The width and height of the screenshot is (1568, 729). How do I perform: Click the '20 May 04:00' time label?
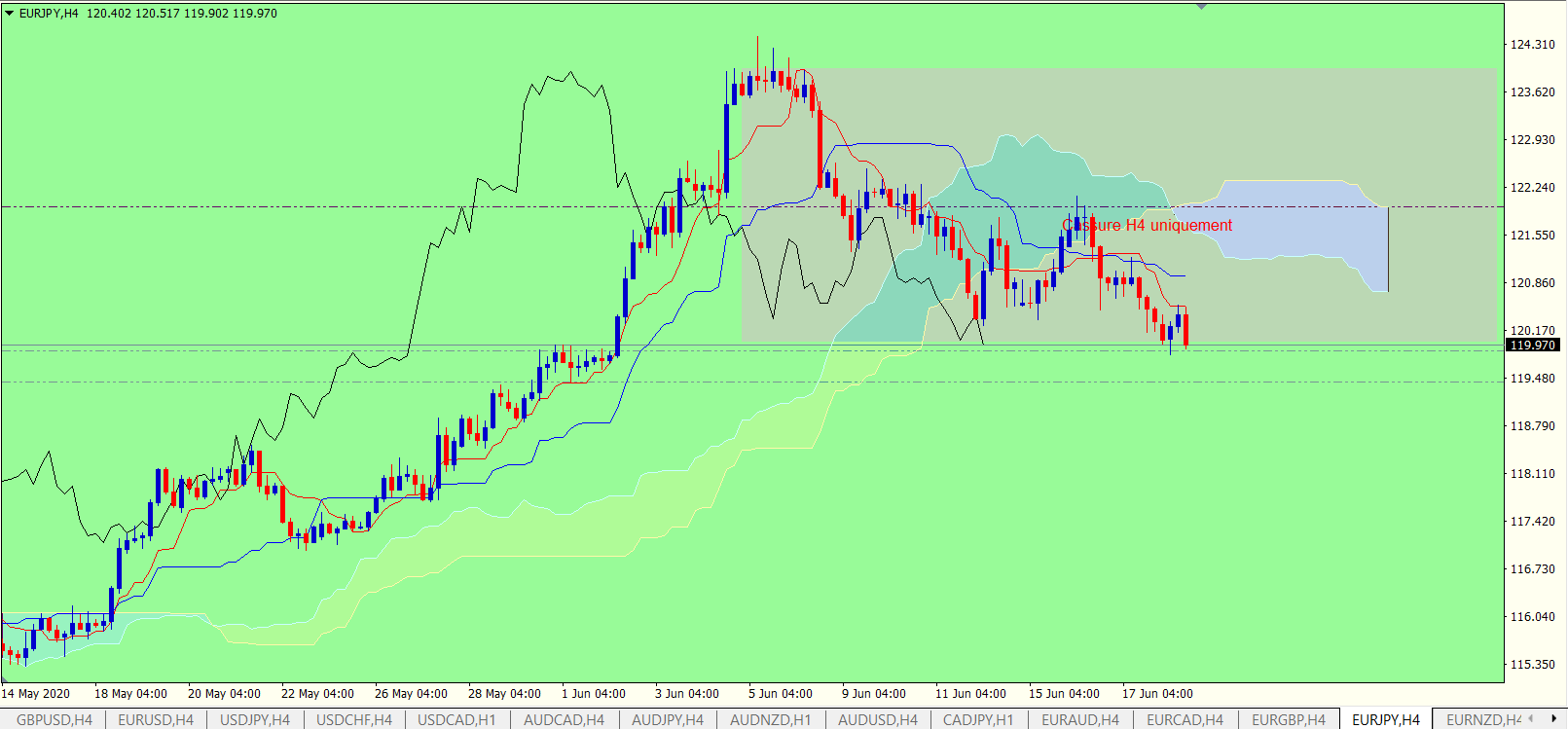224,694
